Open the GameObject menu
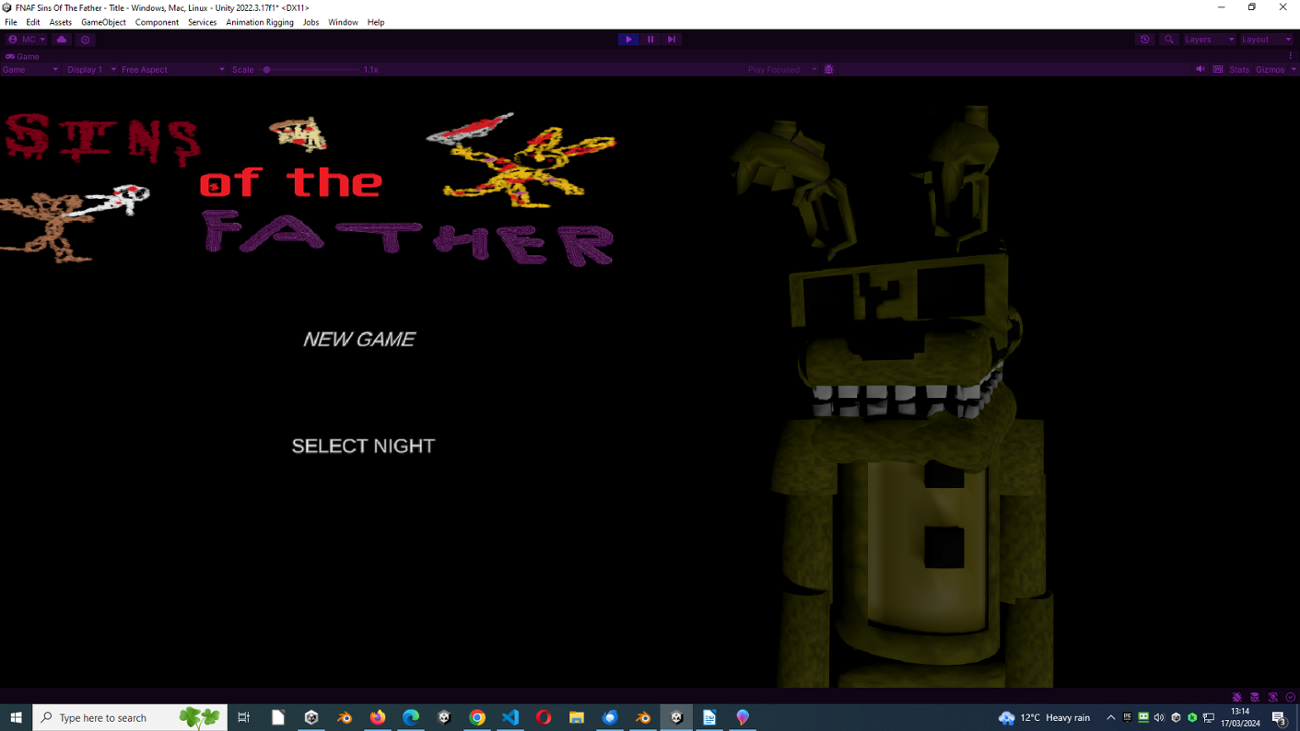 coord(105,22)
